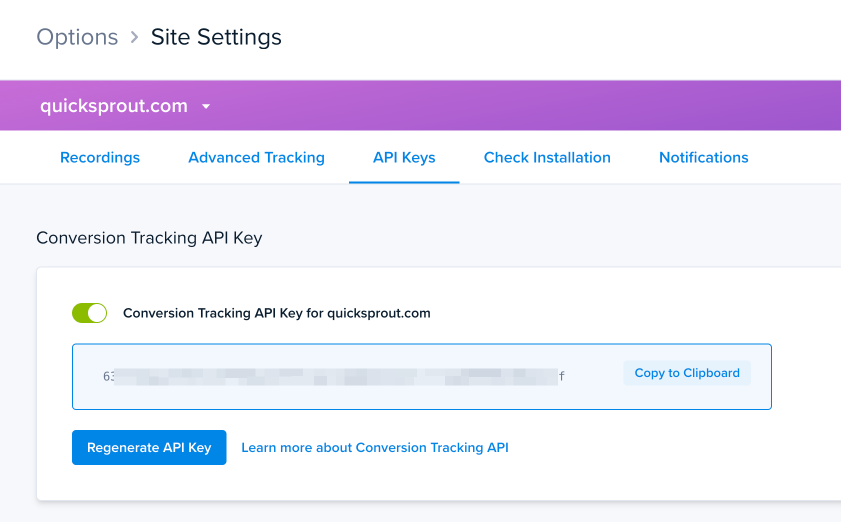841x522 pixels.
Task: Click the Site Settings page title
Action: 216,38
